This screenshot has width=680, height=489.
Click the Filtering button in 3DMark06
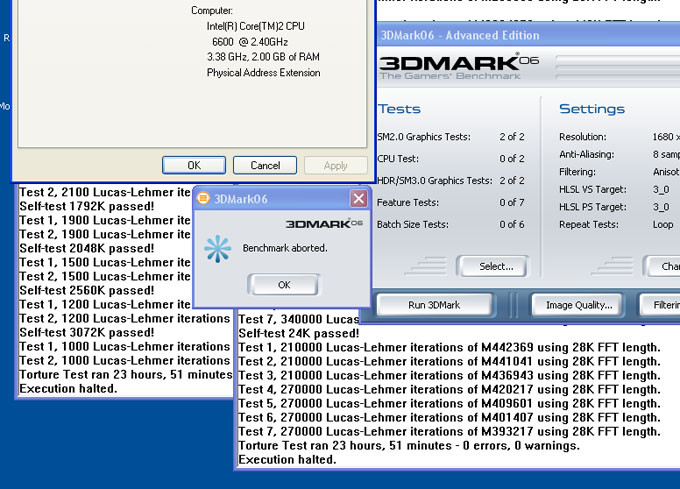click(x=660, y=305)
